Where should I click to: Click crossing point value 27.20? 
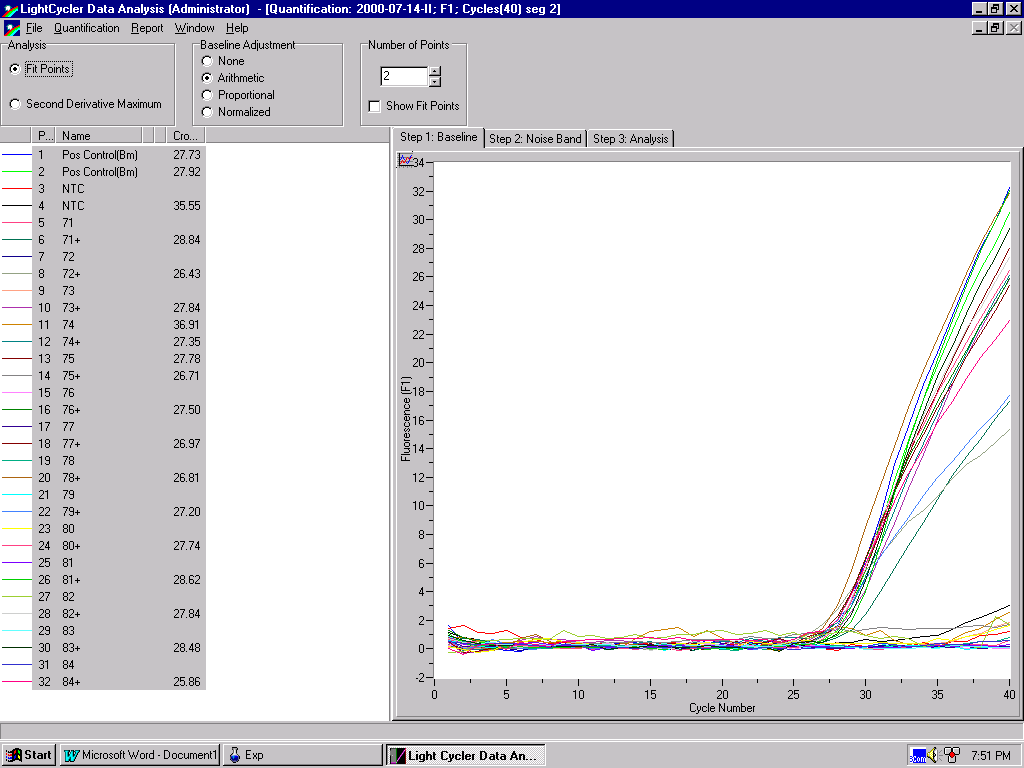(187, 511)
